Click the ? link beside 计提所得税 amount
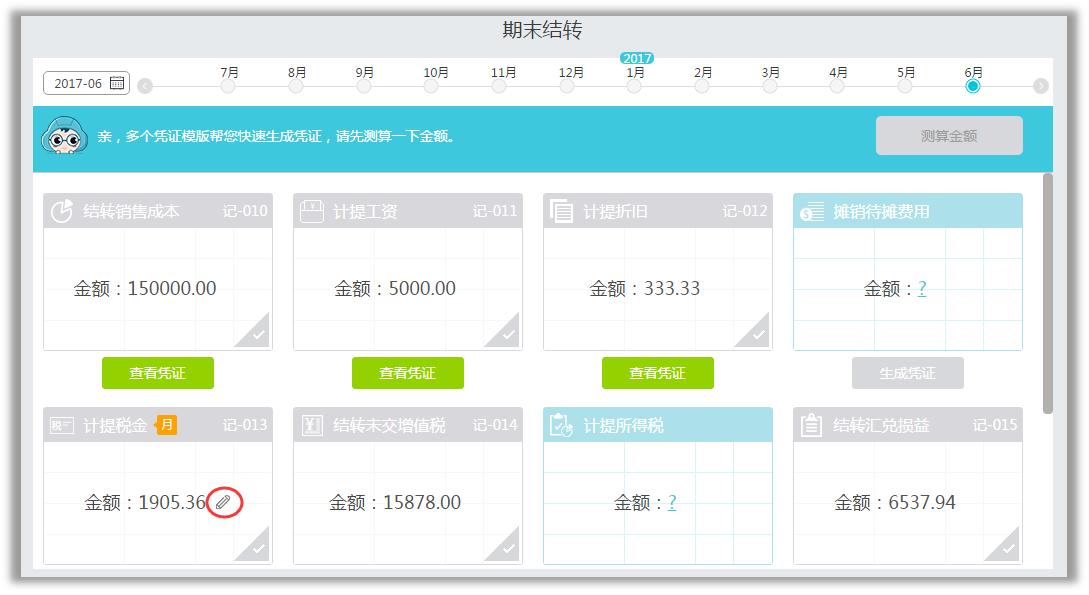Screen dimensions: 1089x595 point(672,502)
